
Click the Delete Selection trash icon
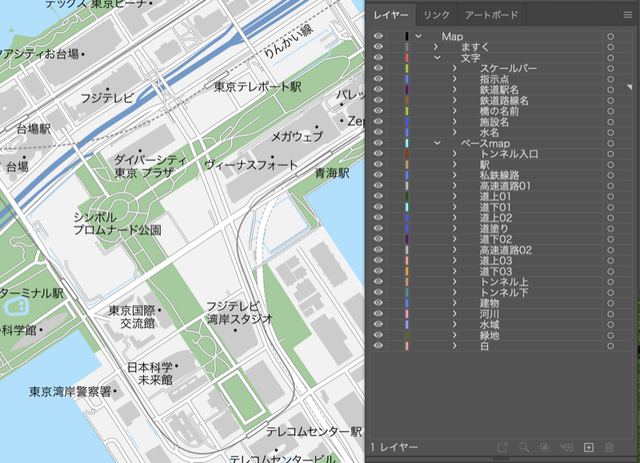click(x=609, y=446)
